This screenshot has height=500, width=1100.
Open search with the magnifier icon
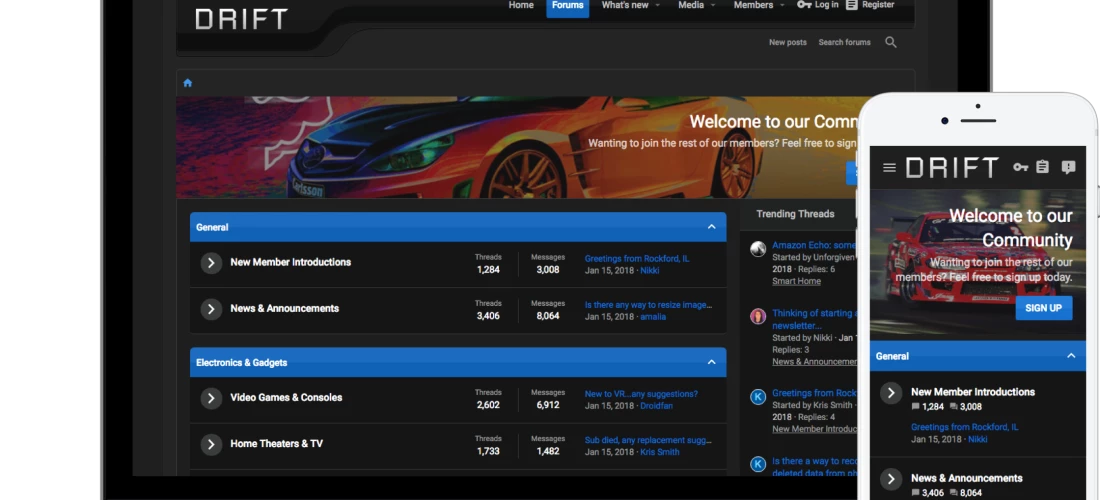point(890,42)
